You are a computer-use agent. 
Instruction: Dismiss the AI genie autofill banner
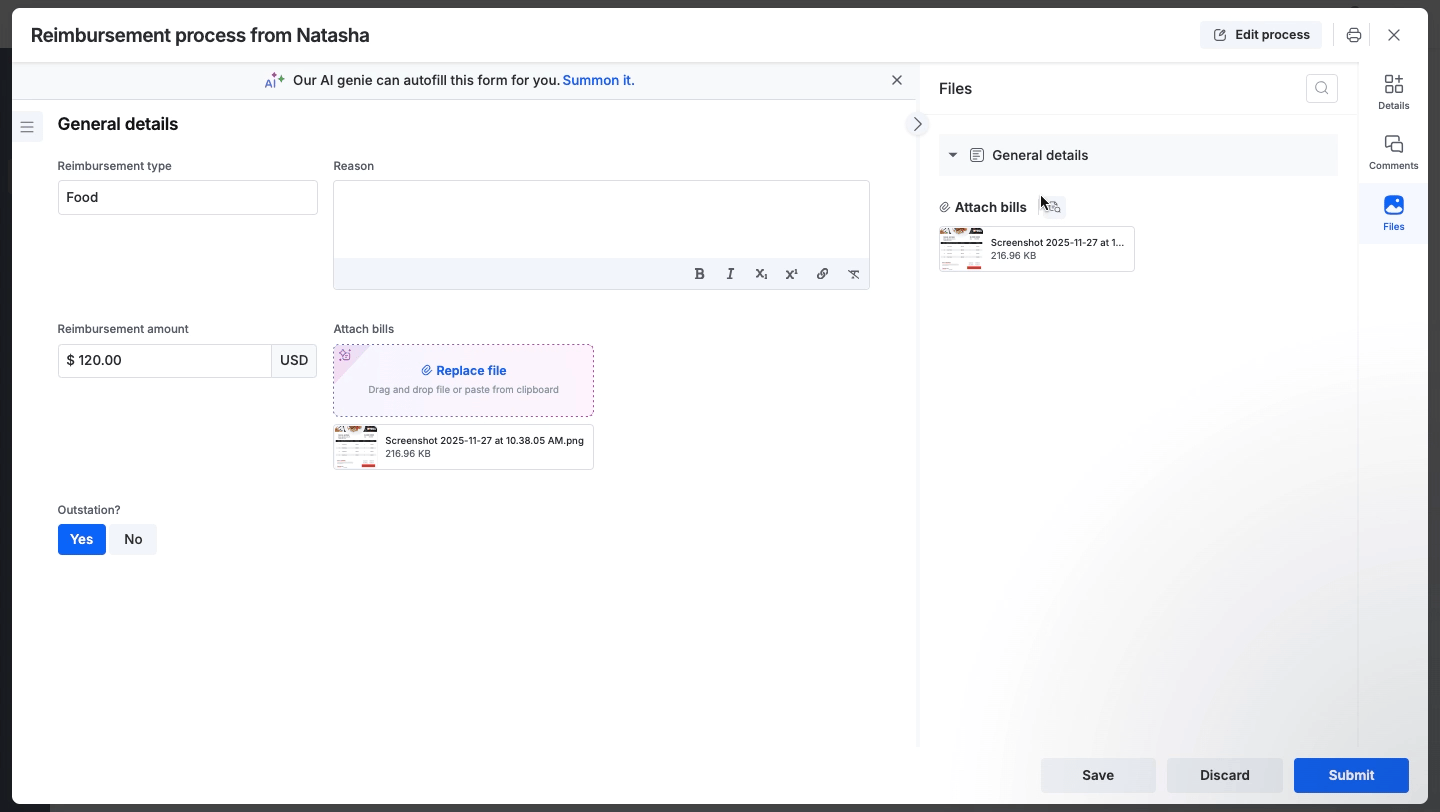tap(896, 80)
